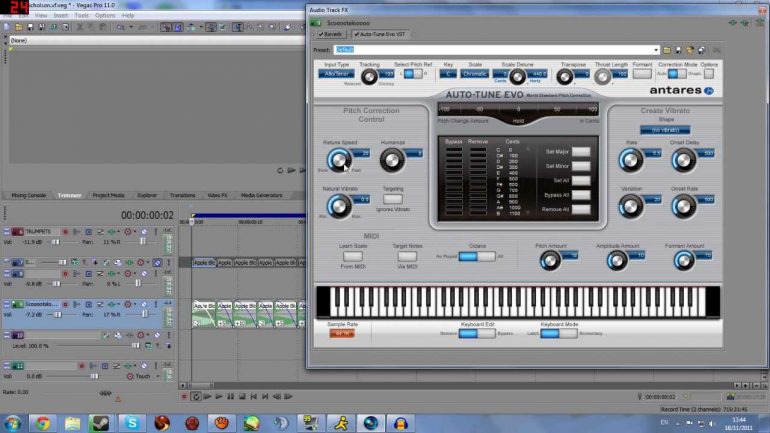Click the Set Major button
The width and height of the screenshot is (770, 433).
pos(581,152)
